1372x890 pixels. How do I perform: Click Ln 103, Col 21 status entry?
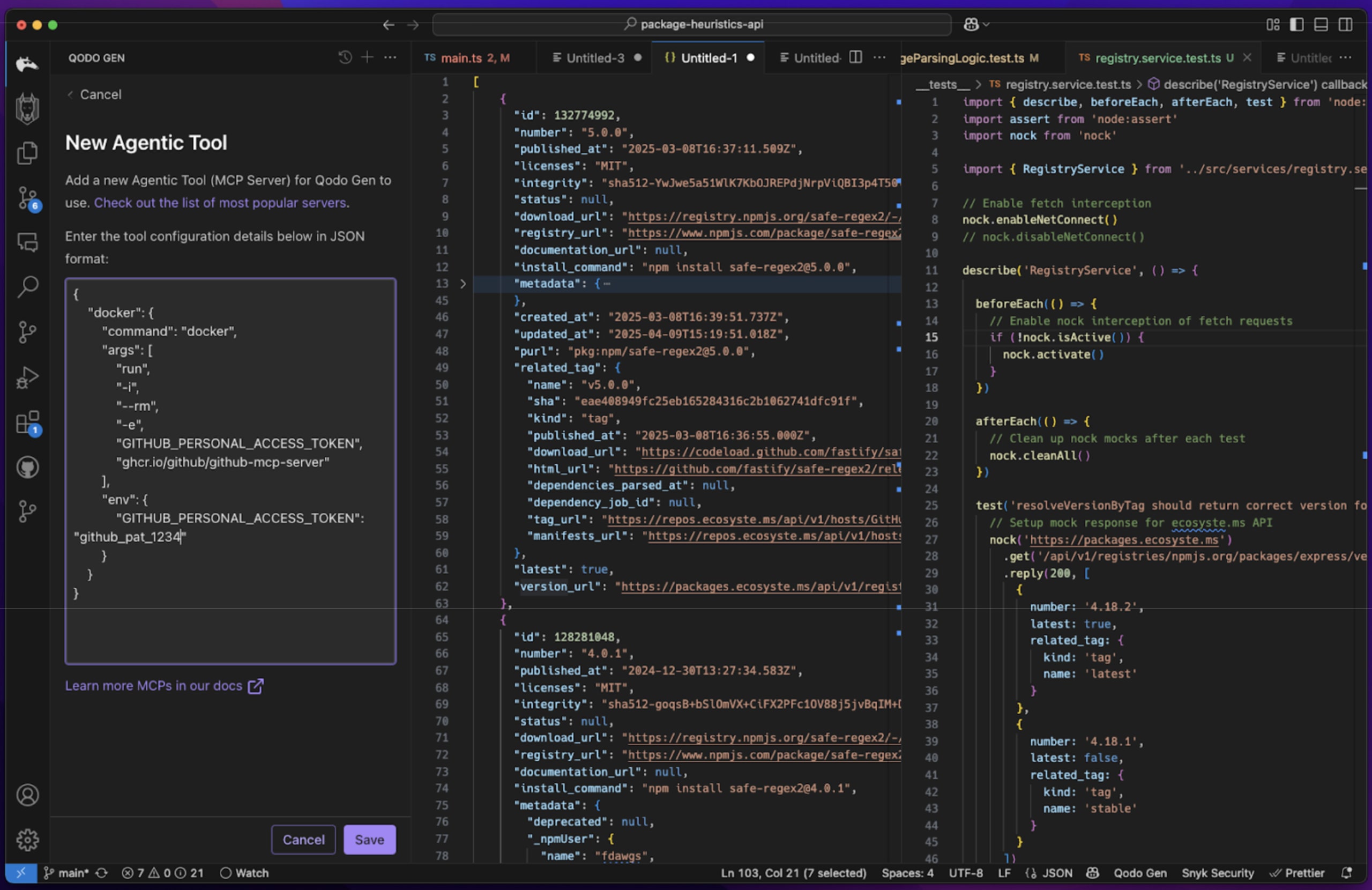[x=793, y=873]
